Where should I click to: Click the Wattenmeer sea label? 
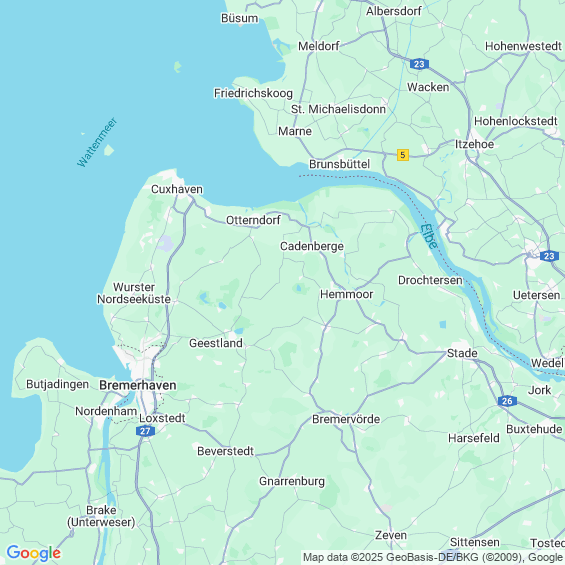[x=97, y=142]
